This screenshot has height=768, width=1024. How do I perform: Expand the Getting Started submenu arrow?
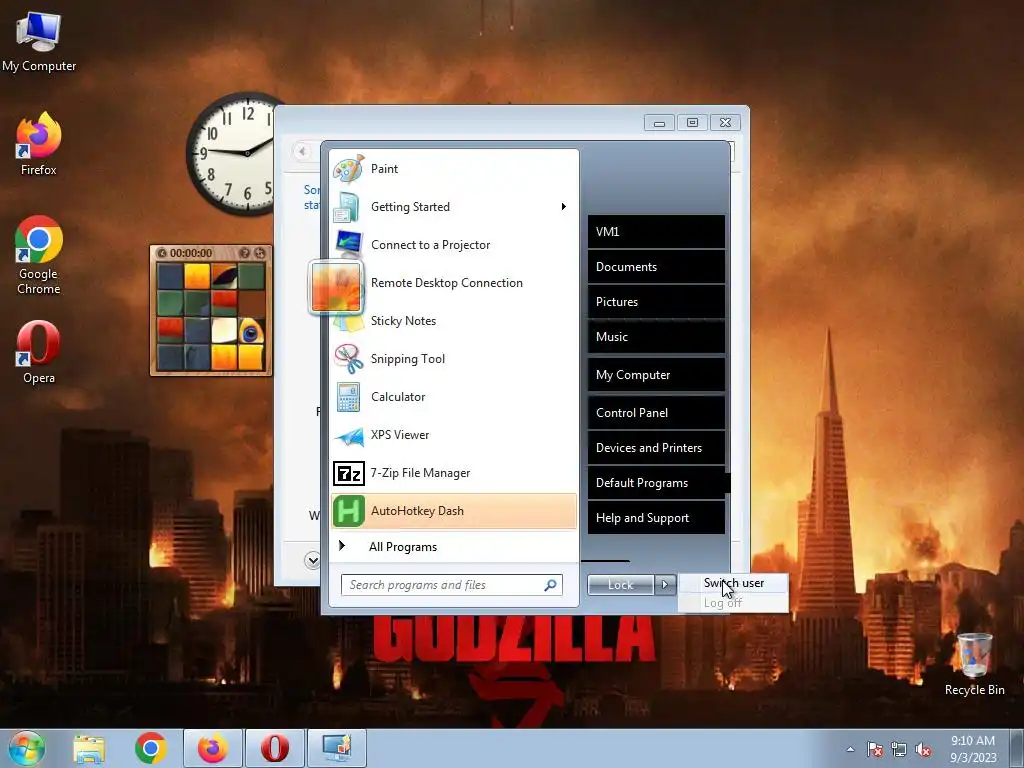(563, 207)
